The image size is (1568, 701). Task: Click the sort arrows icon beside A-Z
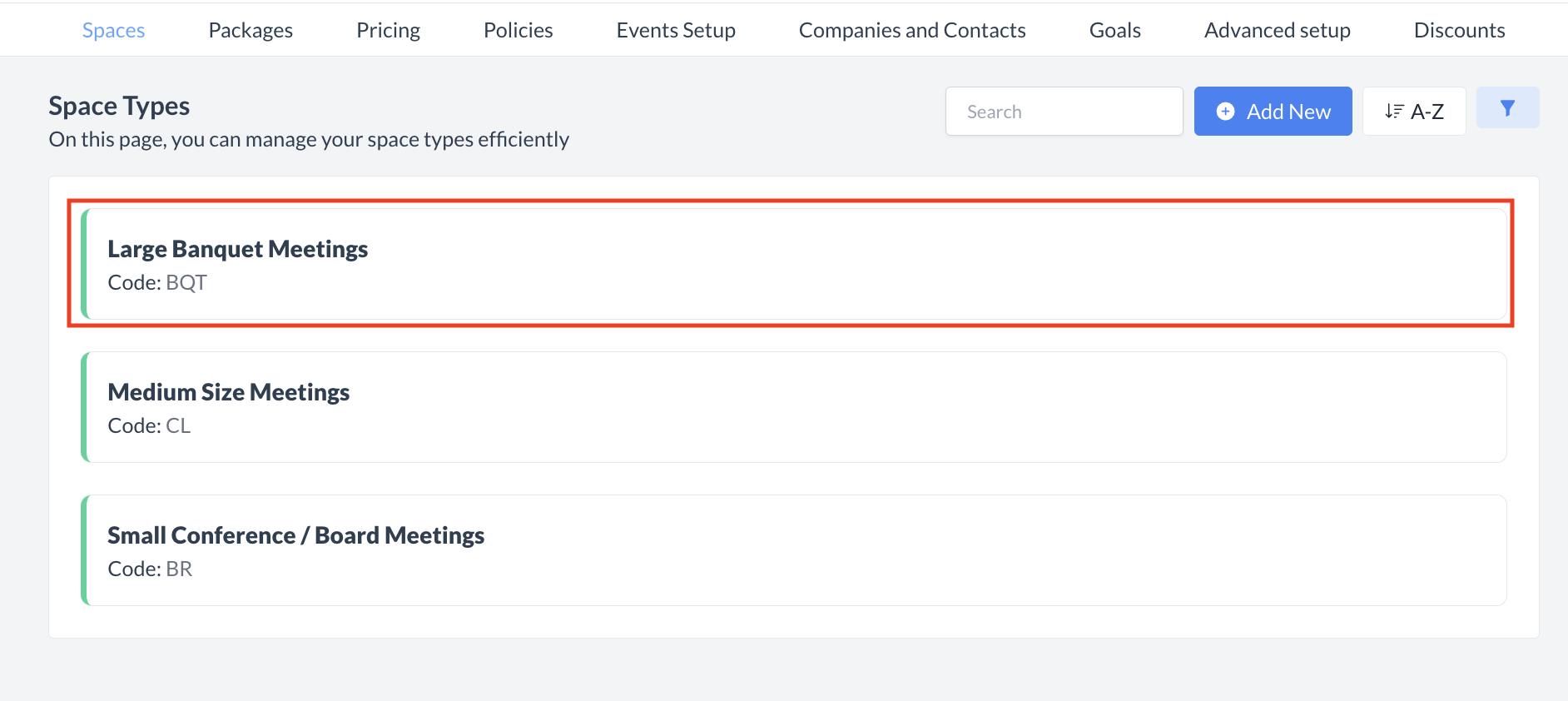(1394, 112)
